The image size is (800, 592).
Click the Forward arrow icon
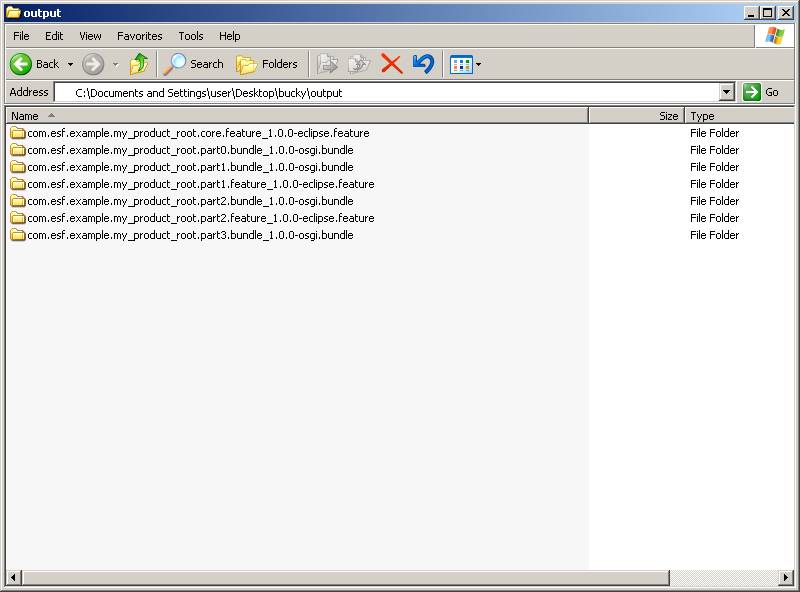tap(93, 64)
